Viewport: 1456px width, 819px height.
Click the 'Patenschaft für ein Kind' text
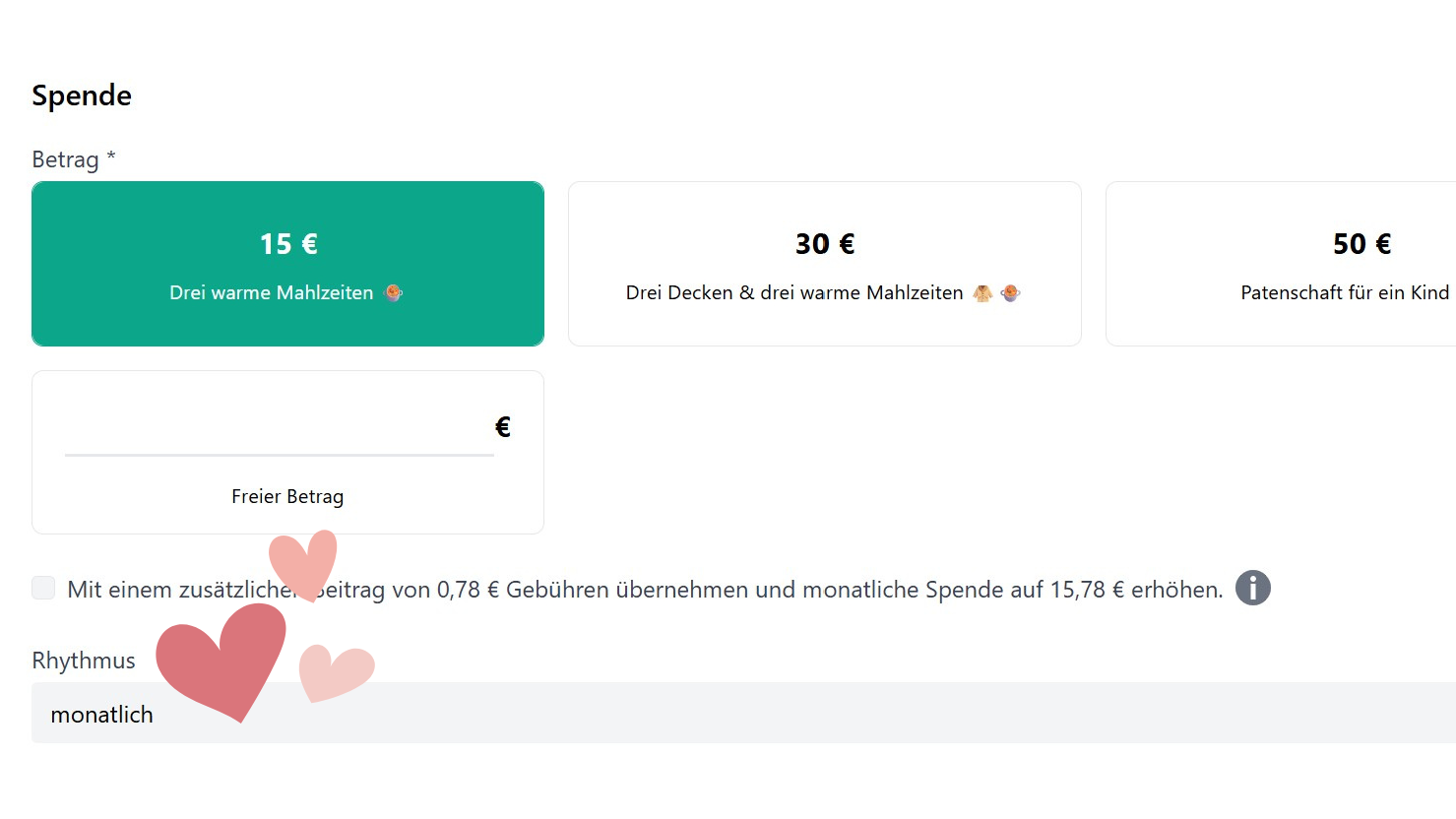(1344, 292)
